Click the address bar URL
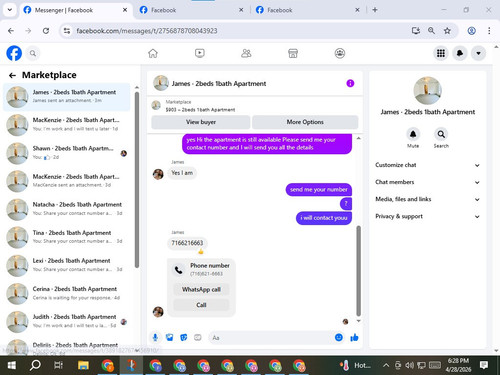The width and height of the screenshot is (500, 375). tap(147, 31)
